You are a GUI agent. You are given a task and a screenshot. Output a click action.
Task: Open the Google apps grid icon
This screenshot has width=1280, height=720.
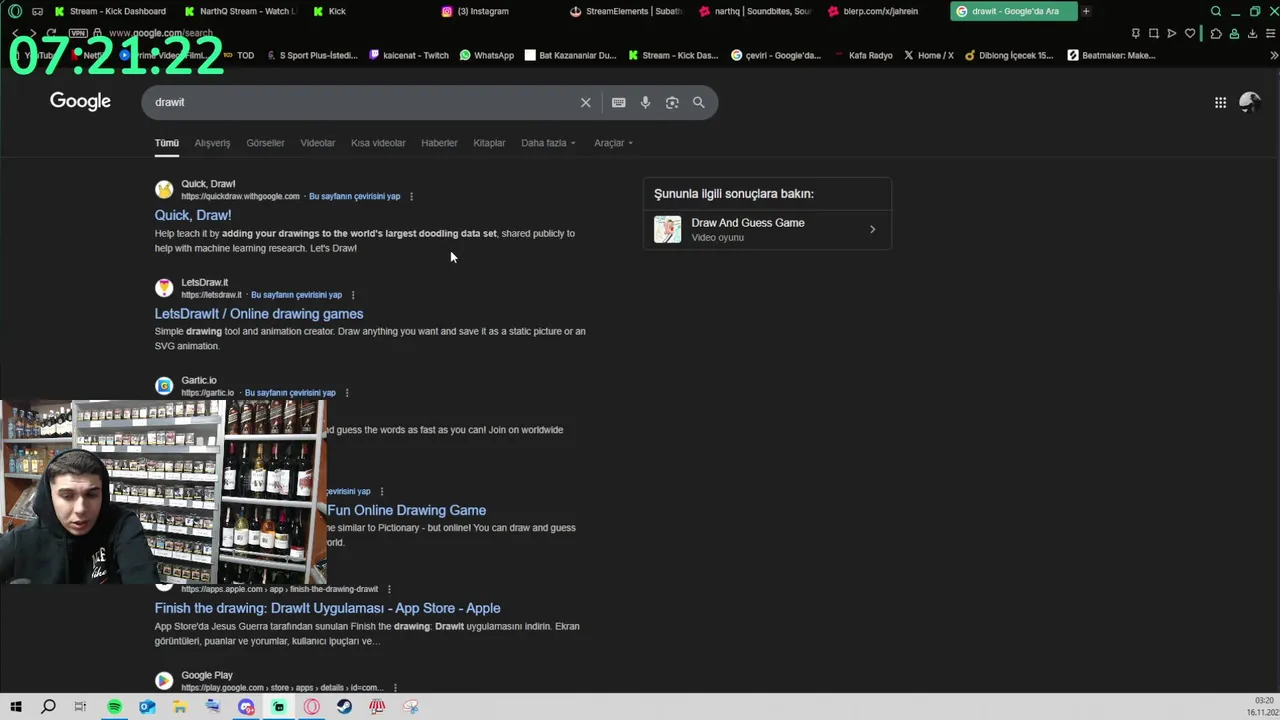coord(1220,102)
